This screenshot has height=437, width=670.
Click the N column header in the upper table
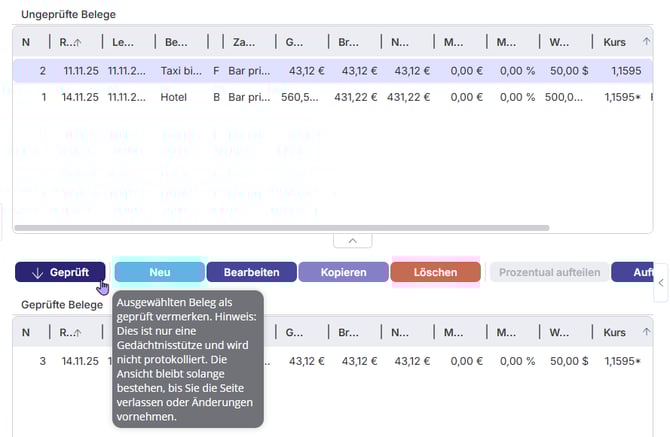click(x=28, y=42)
